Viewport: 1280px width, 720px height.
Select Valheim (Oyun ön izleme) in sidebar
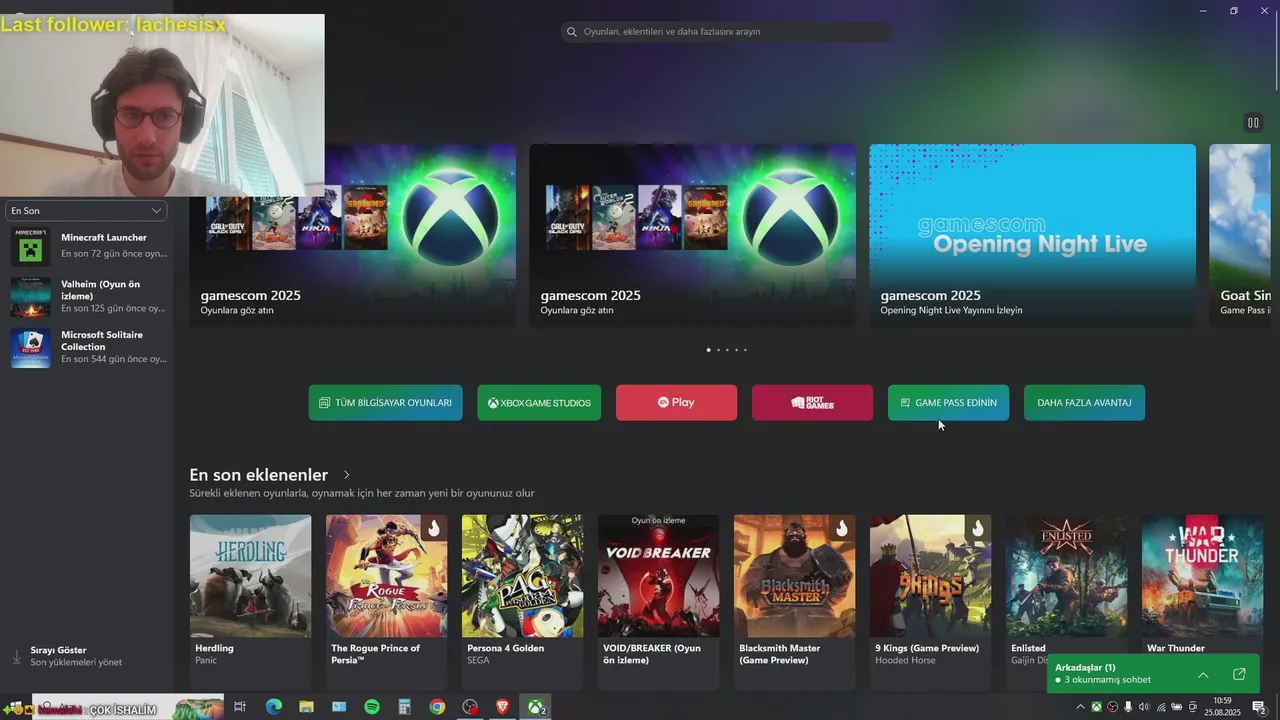tap(88, 297)
